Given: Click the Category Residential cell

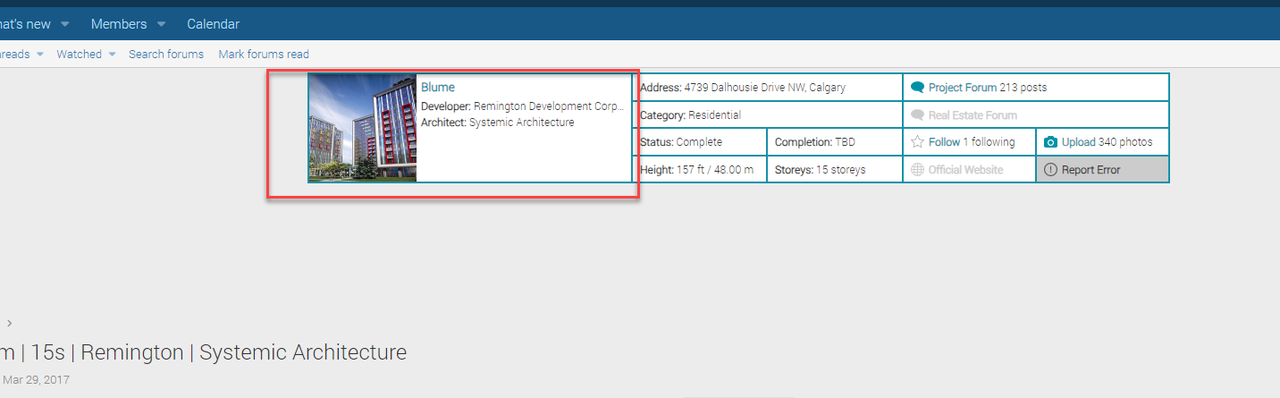Looking at the screenshot, I should click(768, 115).
